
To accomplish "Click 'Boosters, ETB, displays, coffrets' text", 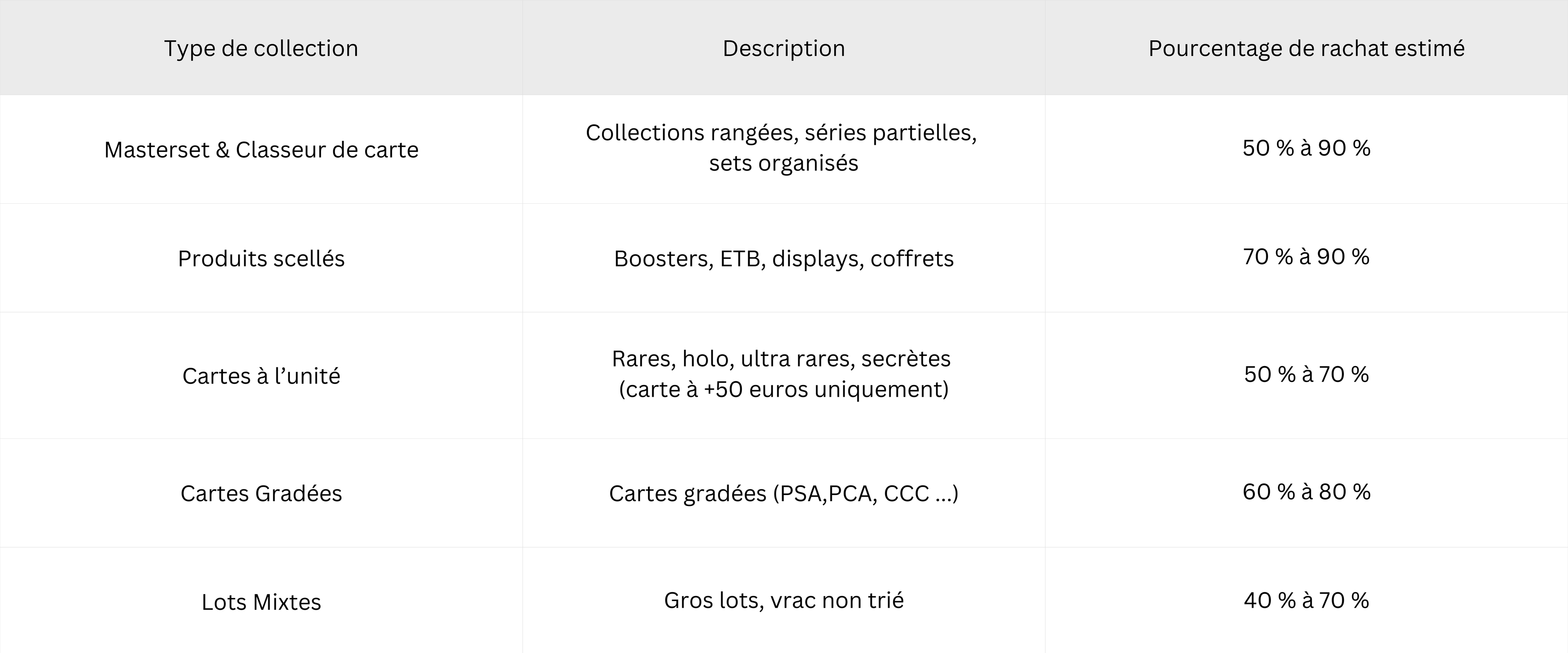I will click(784, 259).
